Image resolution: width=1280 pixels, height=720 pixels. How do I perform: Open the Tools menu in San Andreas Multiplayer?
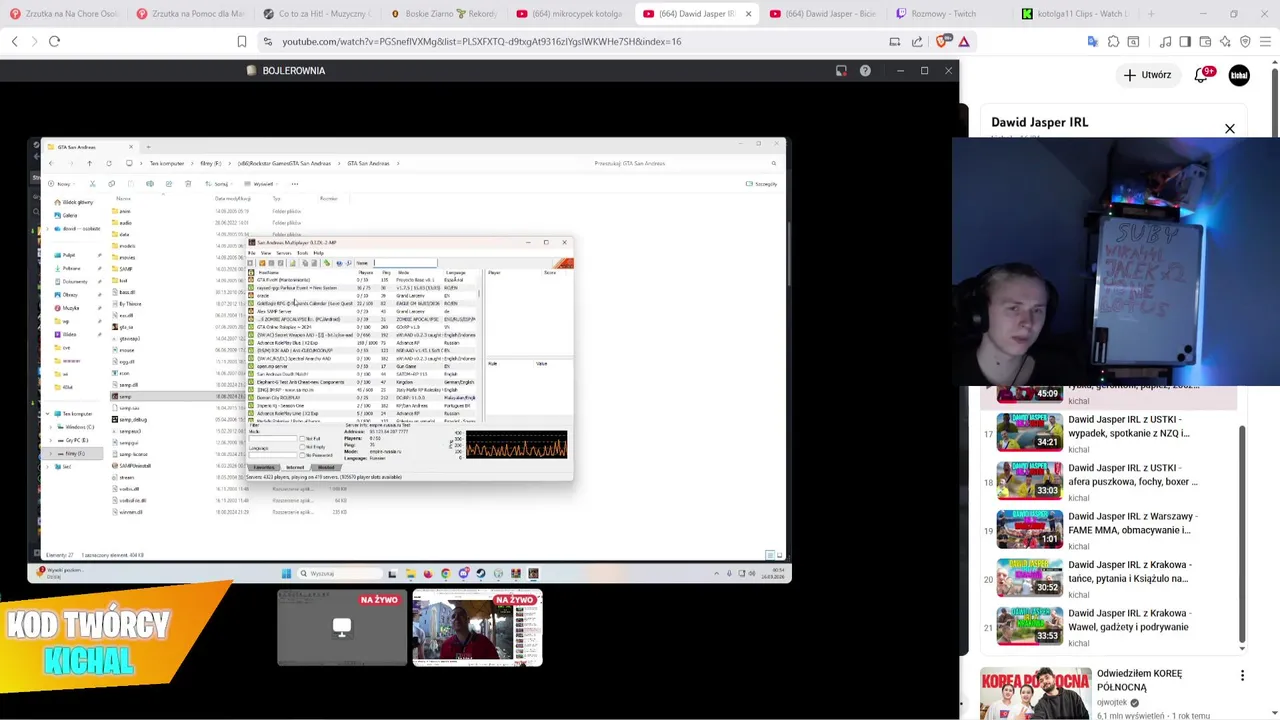coord(303,253)
